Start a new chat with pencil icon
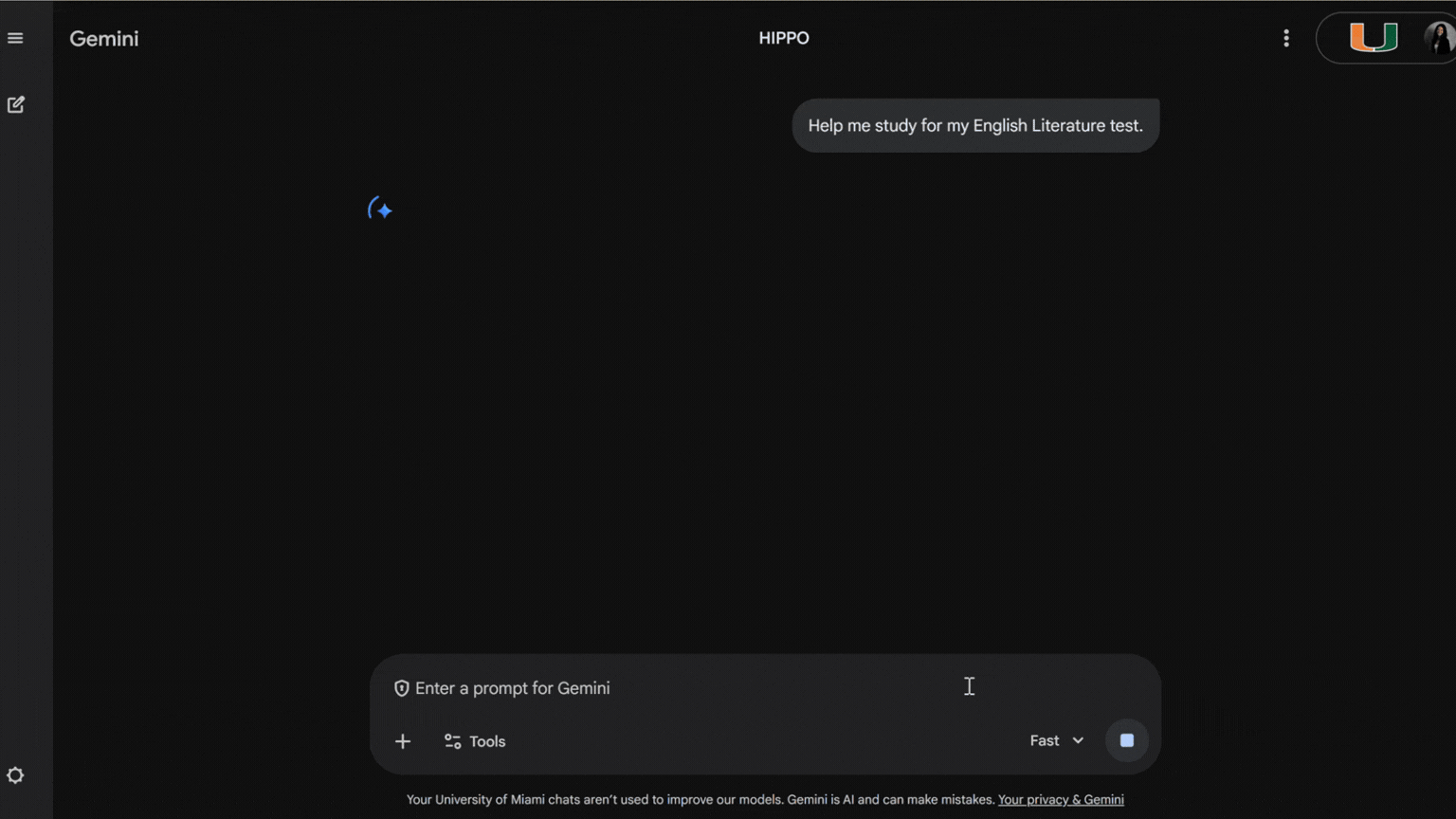This screenshot has height=819, width=1456. coord(15,104)
